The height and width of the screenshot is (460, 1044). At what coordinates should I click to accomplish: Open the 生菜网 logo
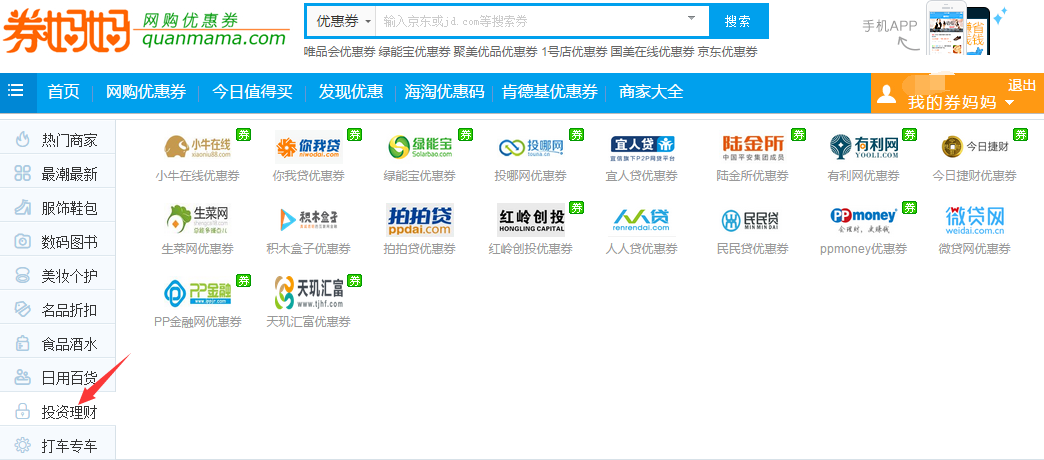[x=198, y=220]
